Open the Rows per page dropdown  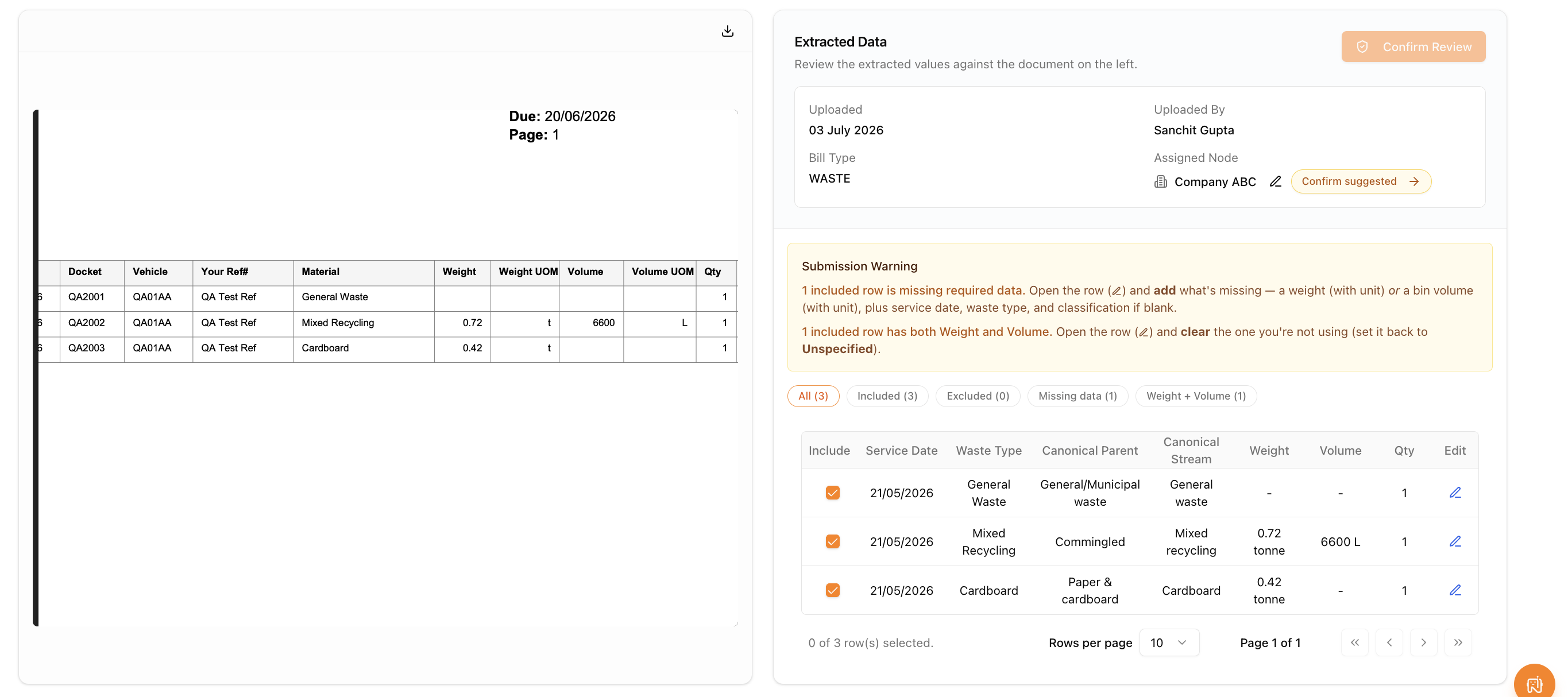(1169, 642)
